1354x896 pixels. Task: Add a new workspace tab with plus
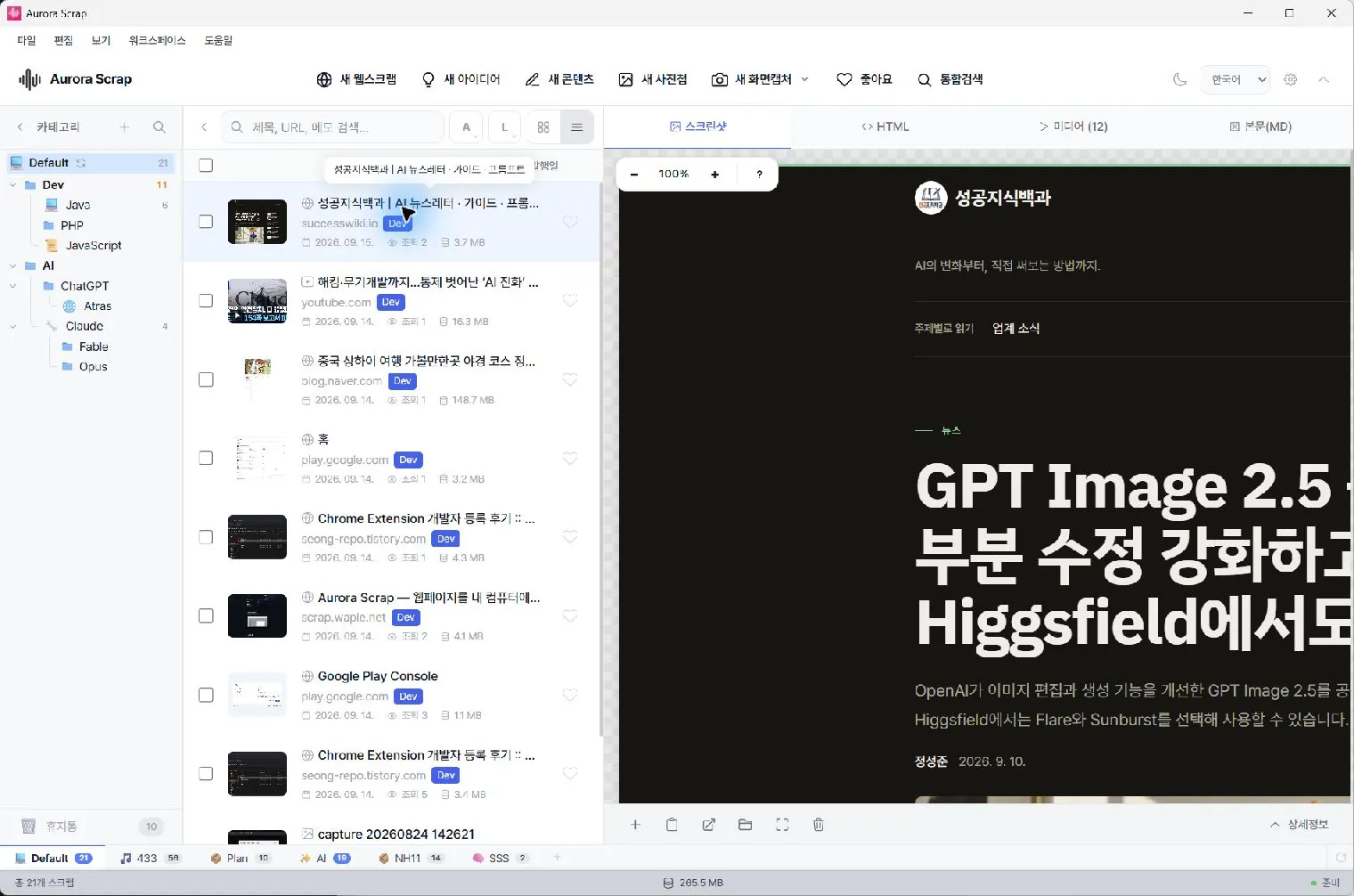point(557,858)
